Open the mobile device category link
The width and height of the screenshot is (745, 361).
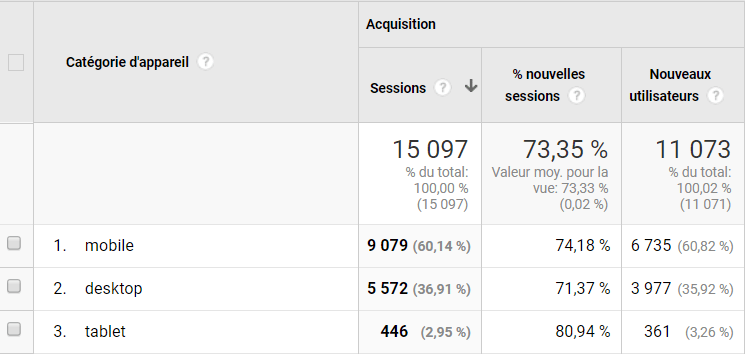click(x=109, y=246)
